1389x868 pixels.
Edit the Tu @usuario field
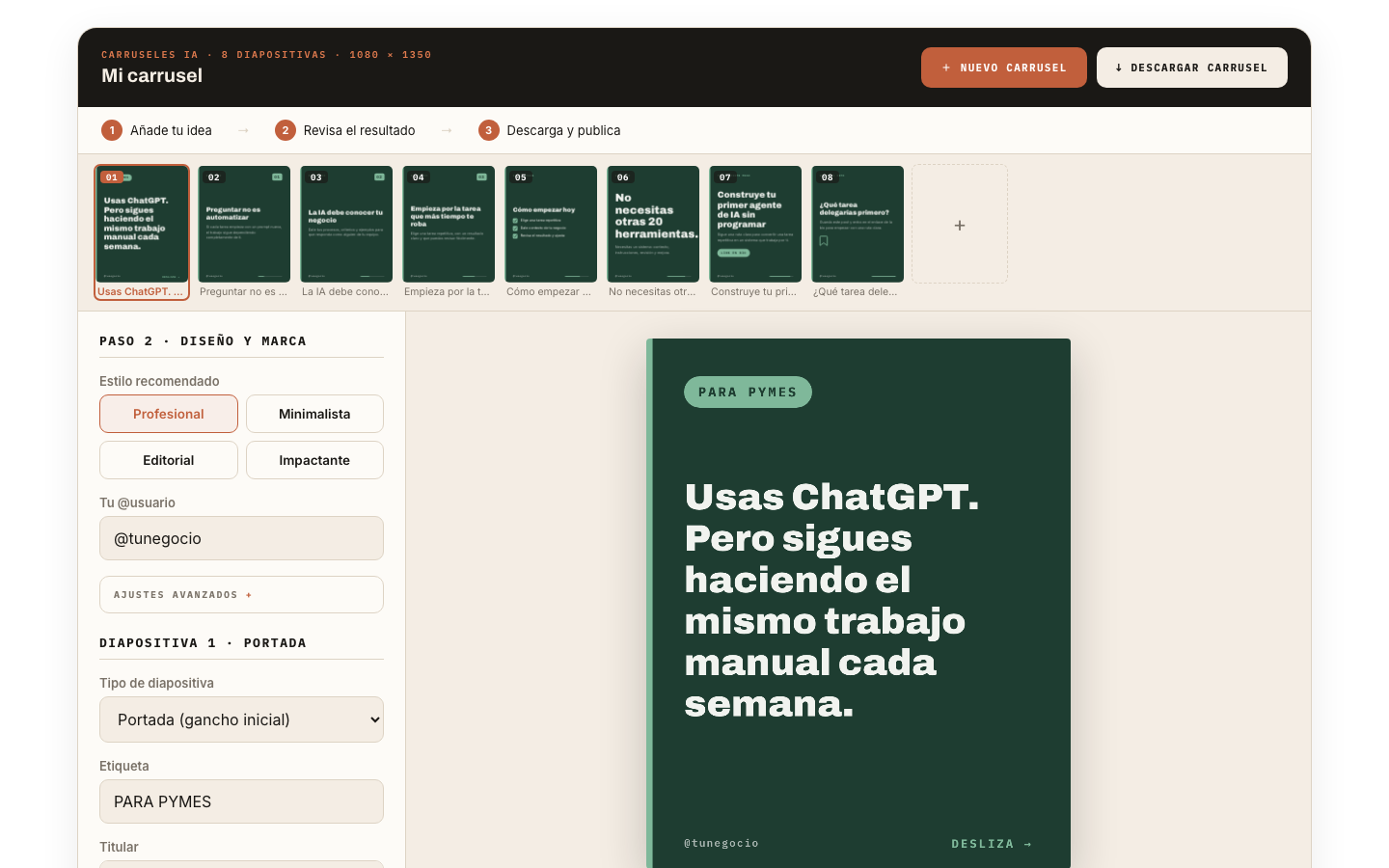241,538
